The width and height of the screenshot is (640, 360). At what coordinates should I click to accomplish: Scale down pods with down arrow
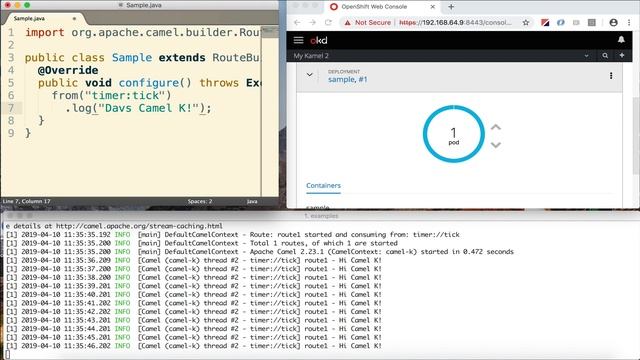pos(496,144)
